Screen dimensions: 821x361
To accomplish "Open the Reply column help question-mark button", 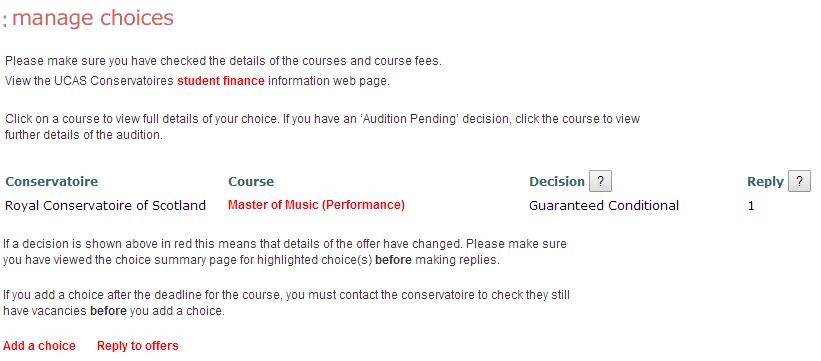I will (799, 181).
